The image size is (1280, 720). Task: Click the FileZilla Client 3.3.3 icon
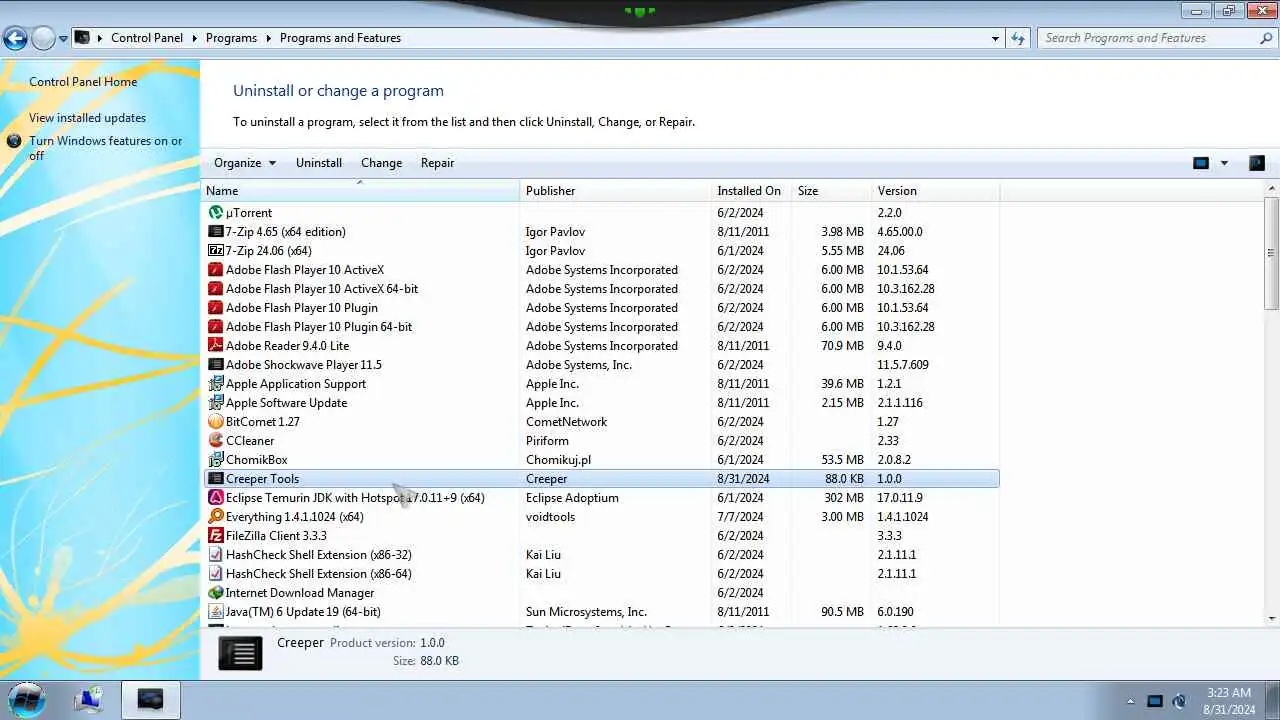click(x=216, y=535)
